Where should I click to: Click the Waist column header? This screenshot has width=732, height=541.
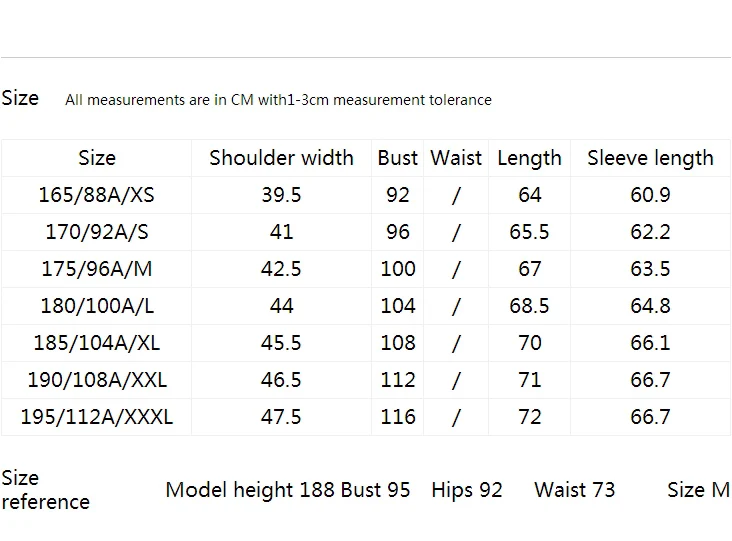pos(456,158)
